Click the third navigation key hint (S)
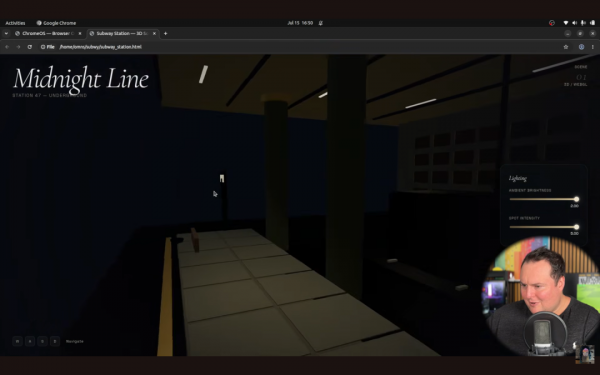The height and width of the screenshot is (375, 600). tap(42, 341)
